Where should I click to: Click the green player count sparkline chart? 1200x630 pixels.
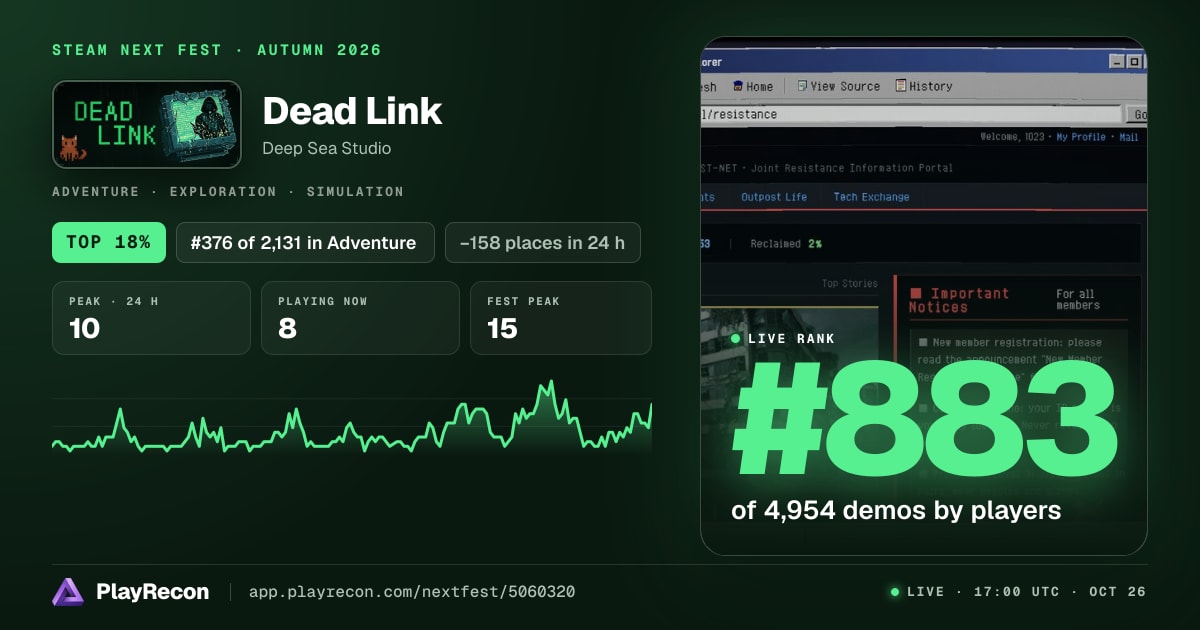coord(352,418)
